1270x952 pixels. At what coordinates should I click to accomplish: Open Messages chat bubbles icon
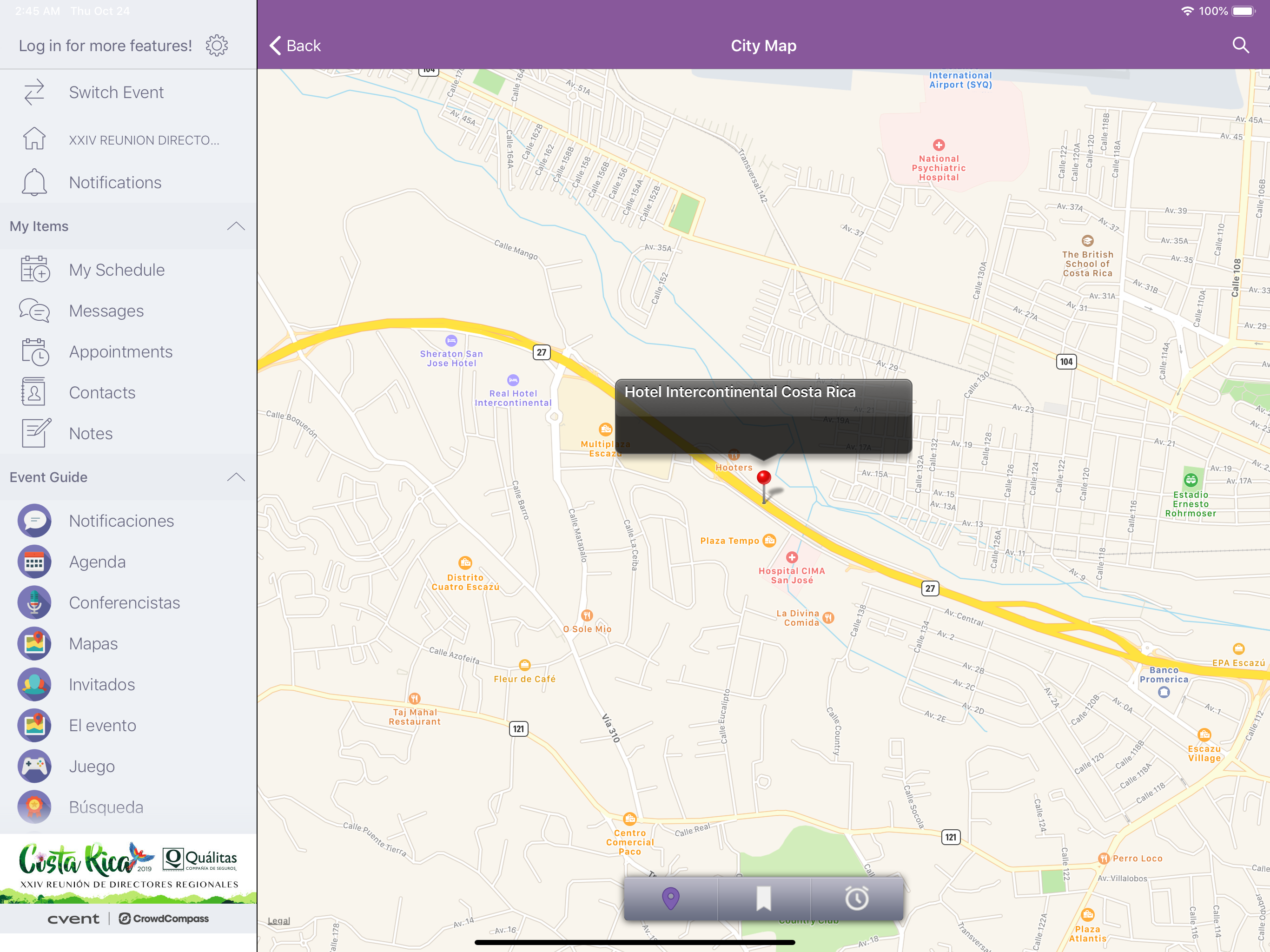pyautogui.click(x=34, y=311)
